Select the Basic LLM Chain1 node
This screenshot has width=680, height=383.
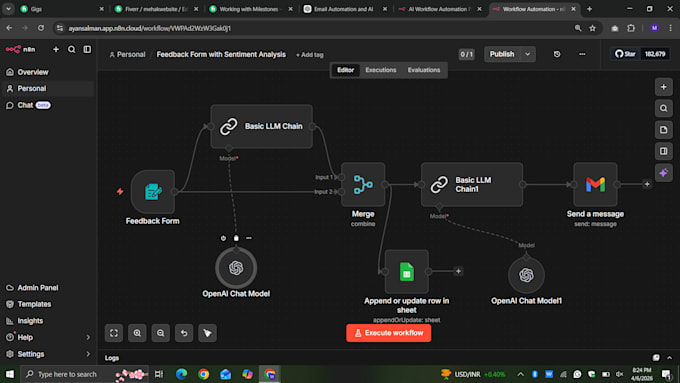coord(472,184)
